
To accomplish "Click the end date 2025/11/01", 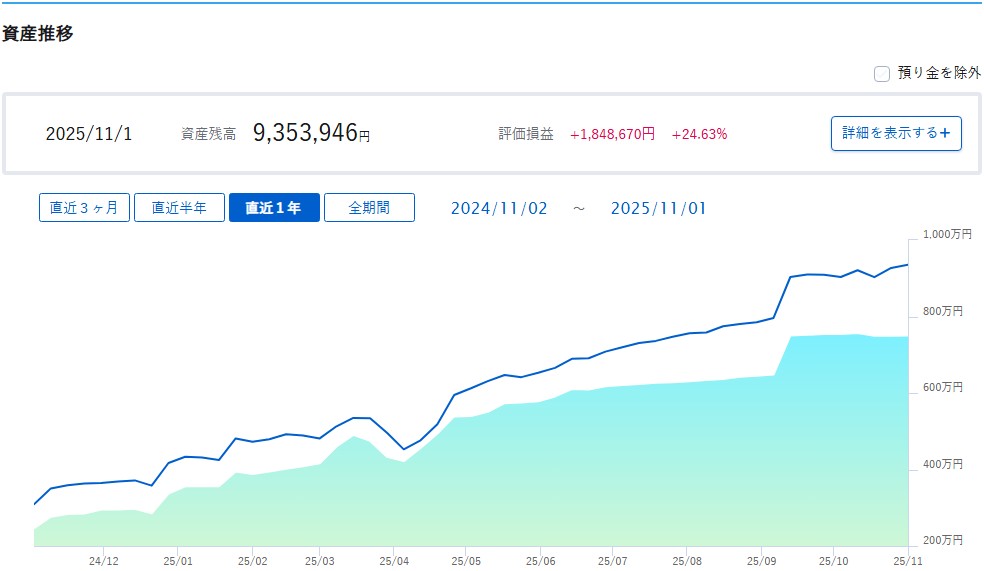I will pos(658,208).
